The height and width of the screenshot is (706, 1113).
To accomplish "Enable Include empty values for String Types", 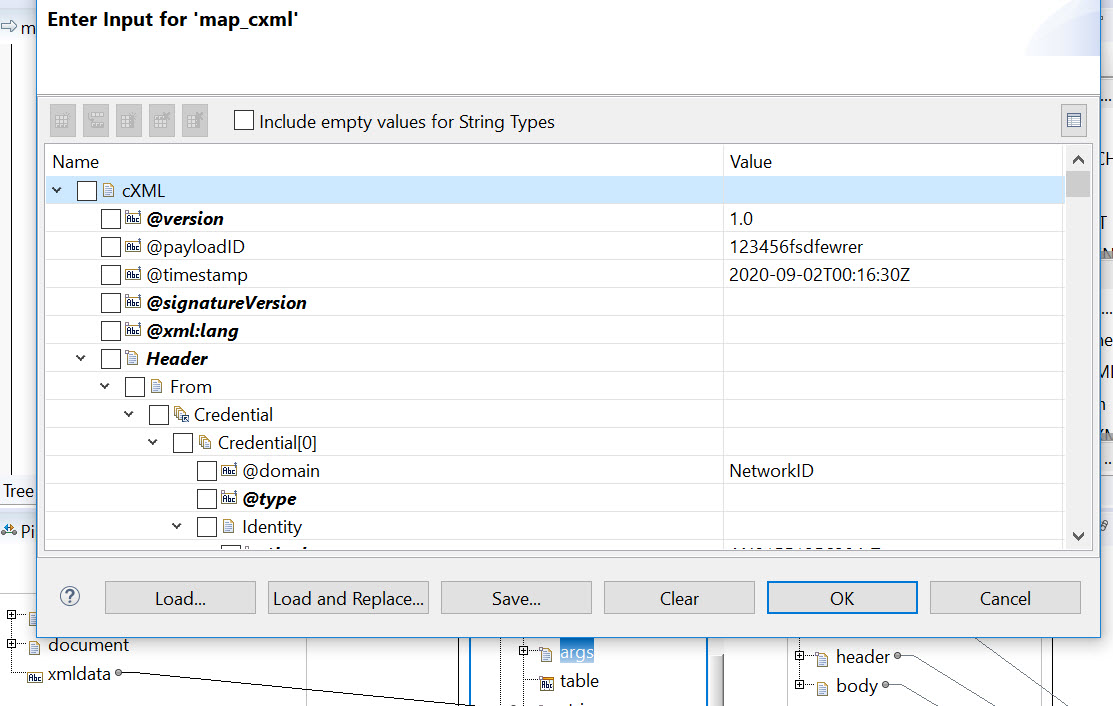I will point(244,121).
